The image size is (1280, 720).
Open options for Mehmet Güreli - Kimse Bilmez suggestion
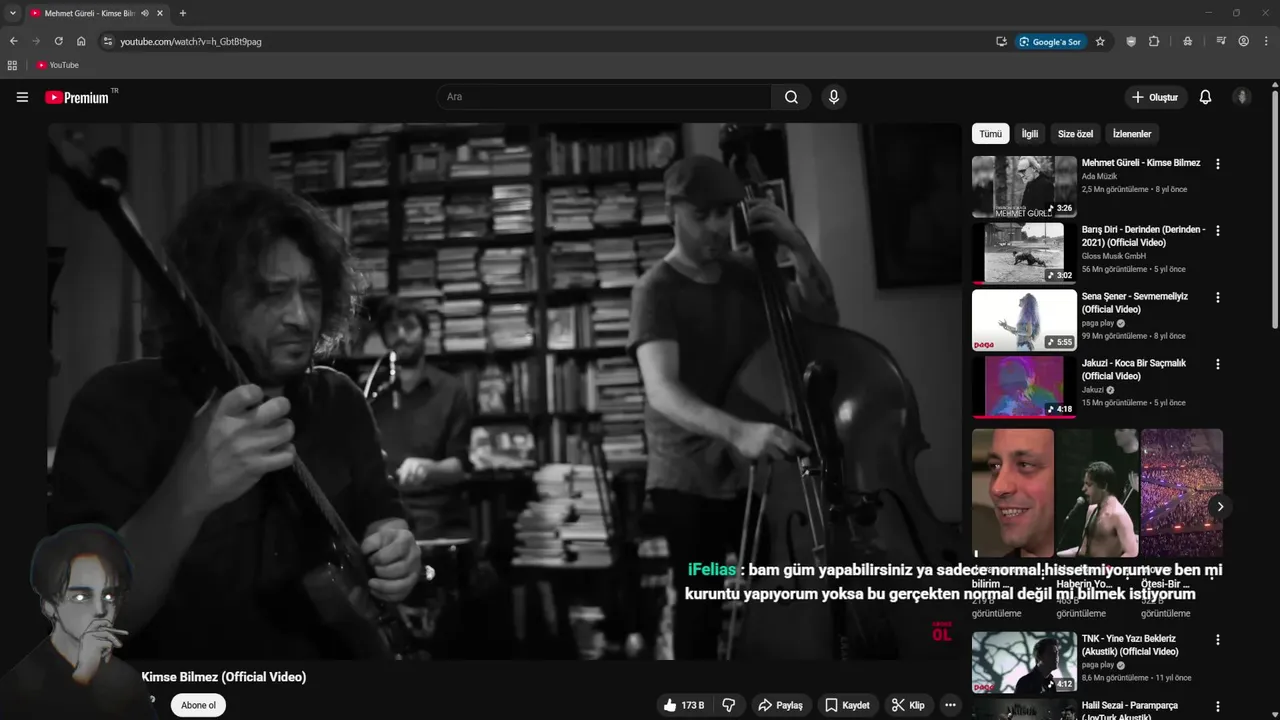point(1217,164)
